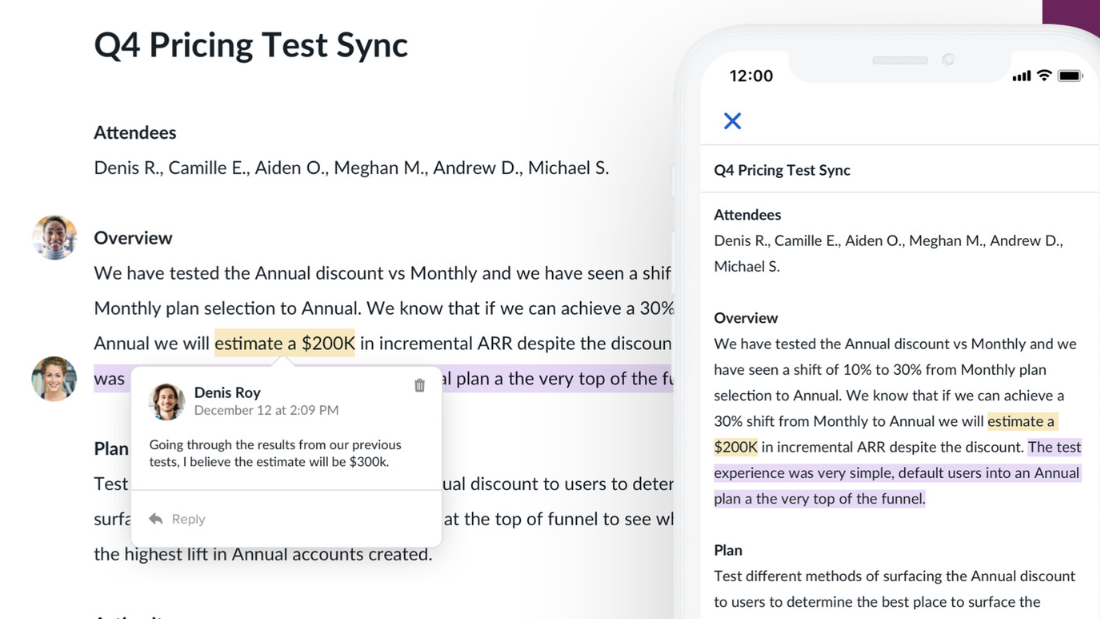Click the Q4 Pricing Test Sync title
This screenshot has width=1100, height=619.
point(251,45)
